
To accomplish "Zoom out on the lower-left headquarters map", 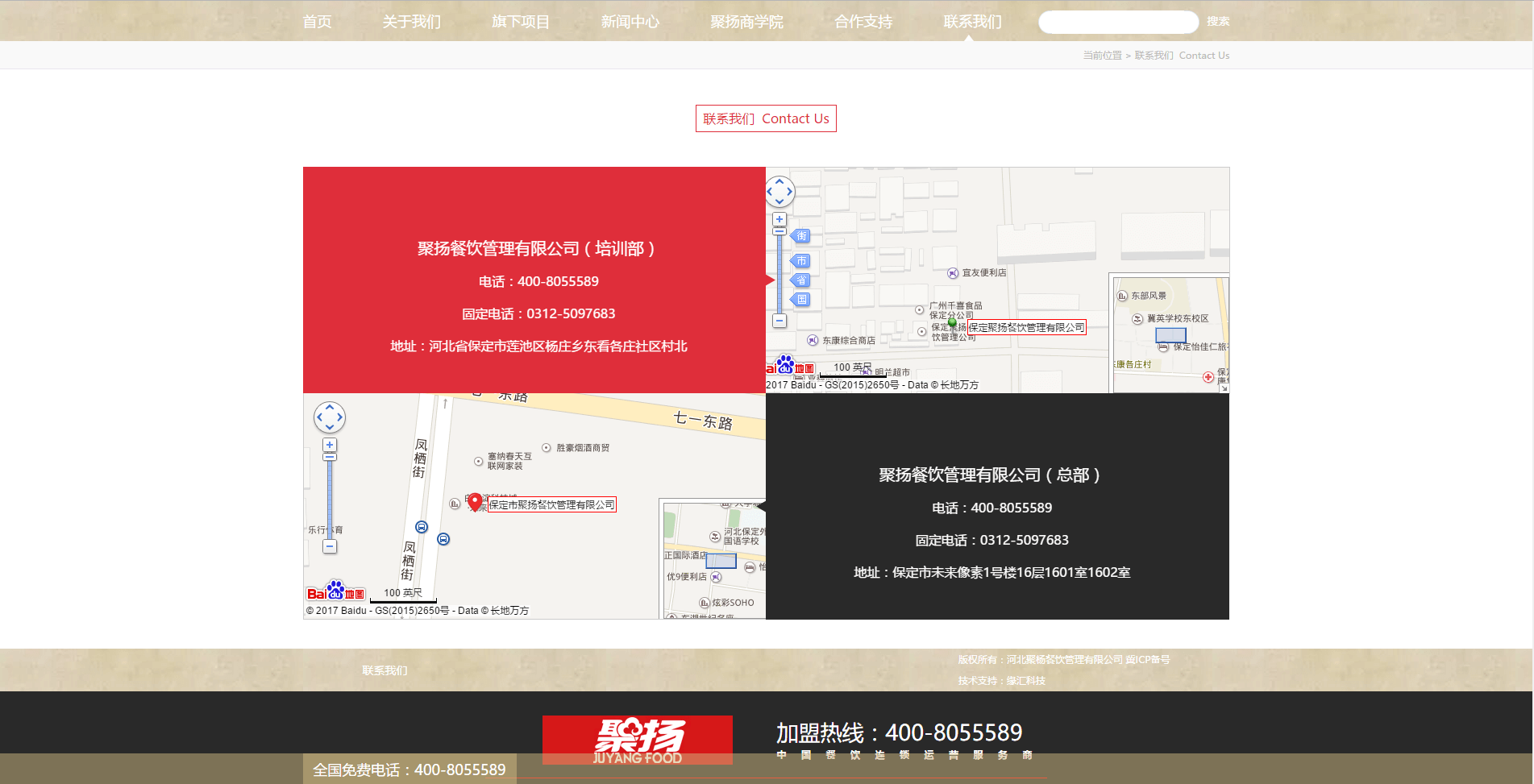I will coord(330,546).
